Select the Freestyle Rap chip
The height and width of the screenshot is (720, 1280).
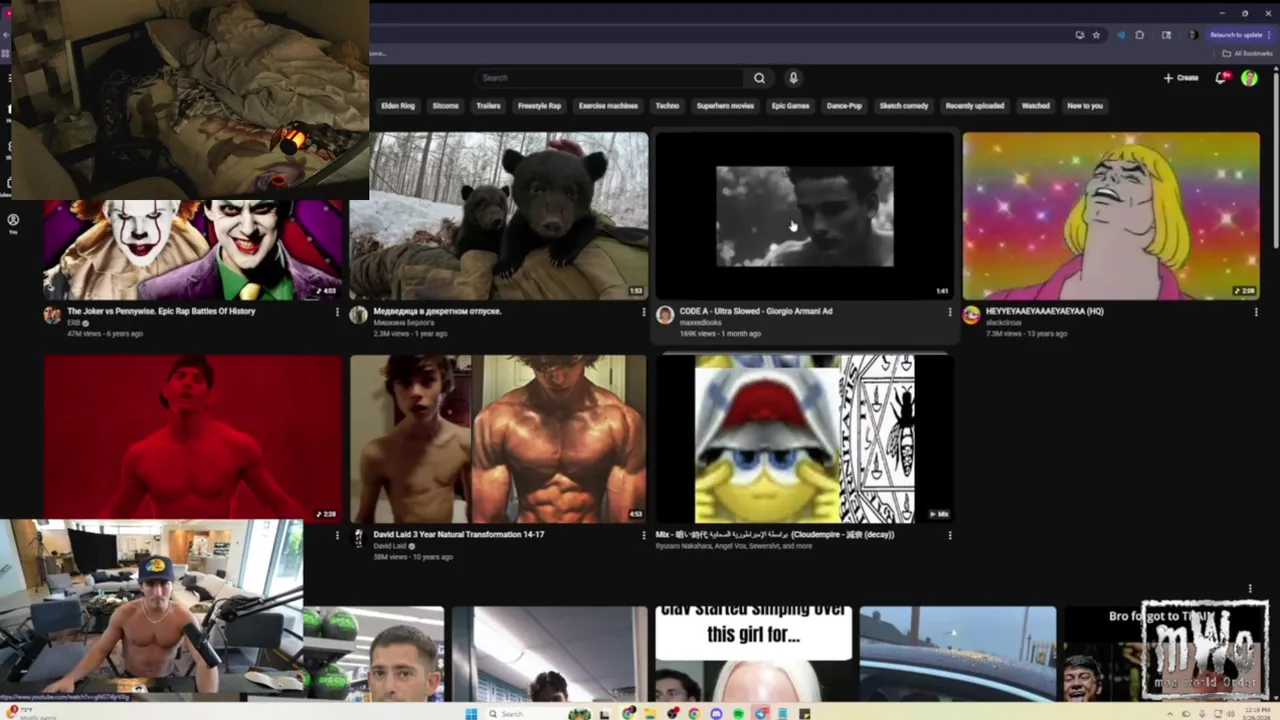point(540,106)
